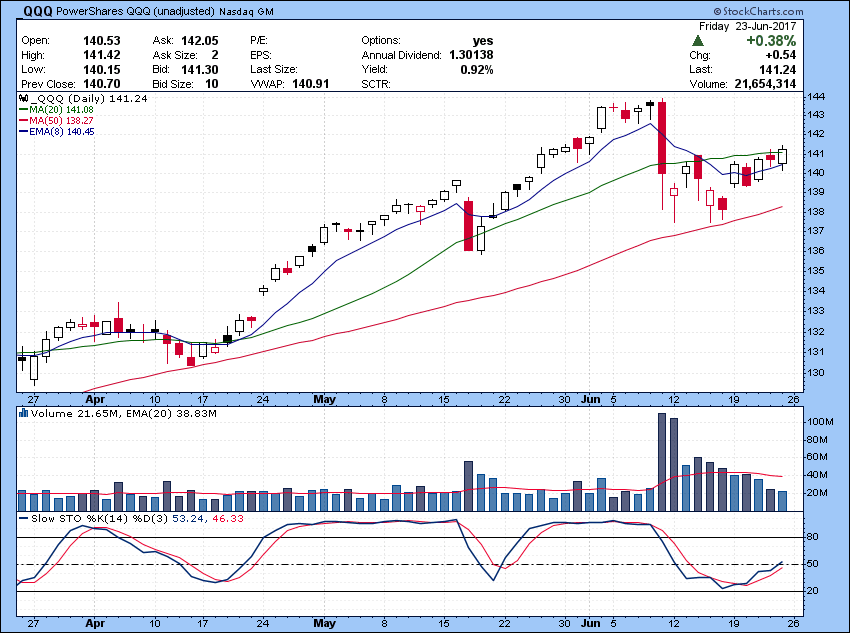This screenshot has width=850, height=633.
Task: Click the 138 price axis label
Action: coord(816,211)
